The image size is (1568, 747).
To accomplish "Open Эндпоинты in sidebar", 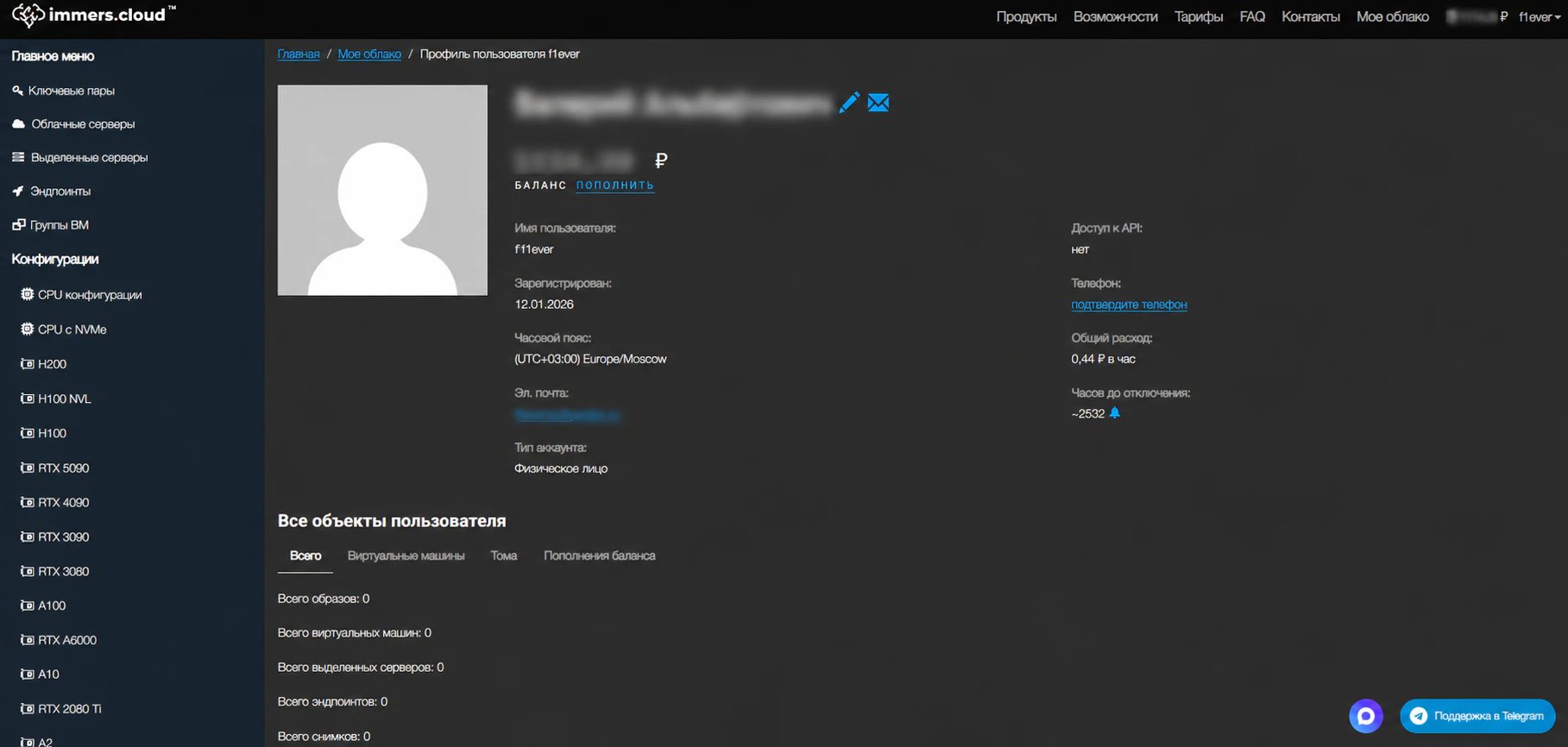I will point(51,191).
